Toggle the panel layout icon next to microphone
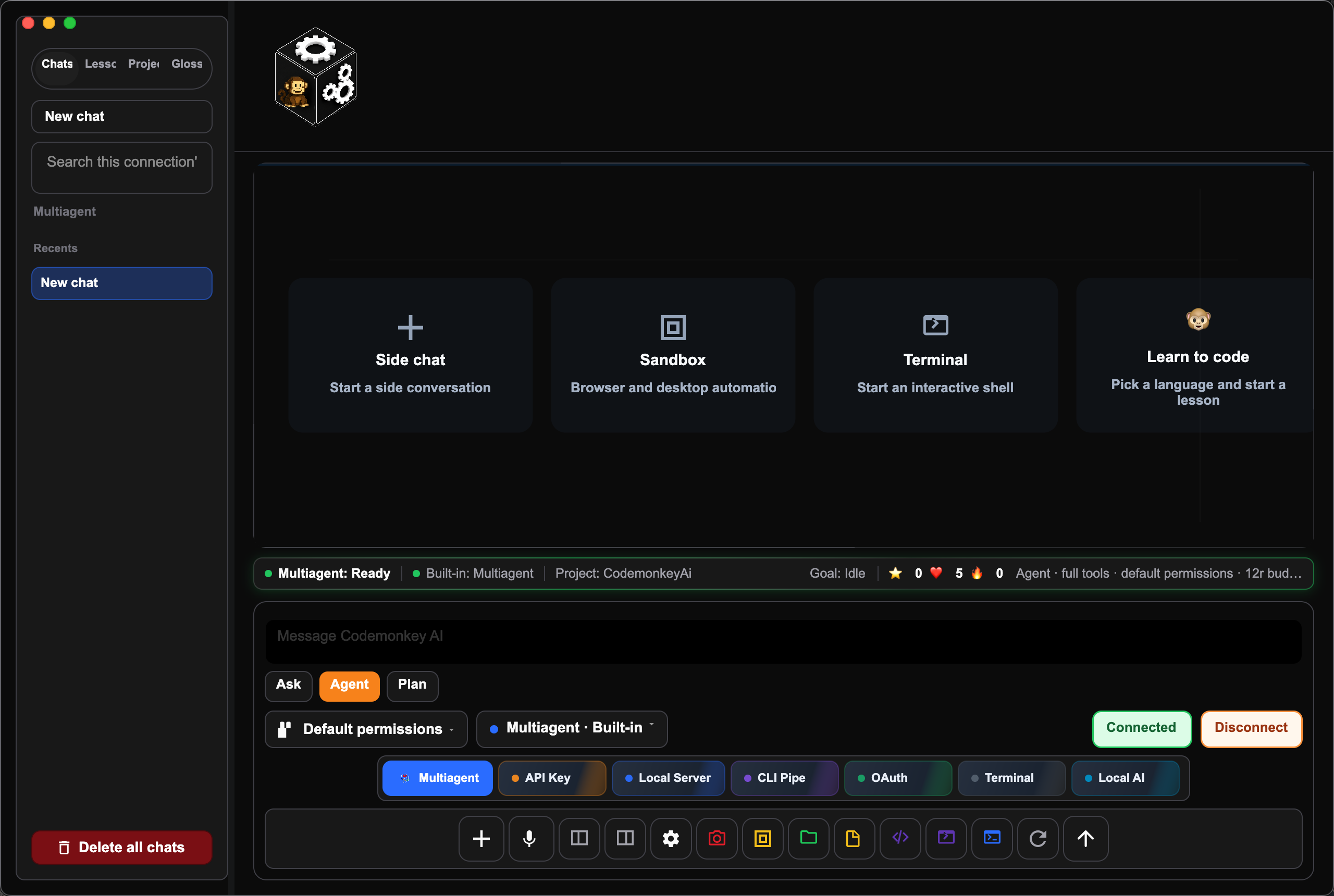Image resolution: width=1334 pixels, height=896 pixels. [x=579, y=838]
